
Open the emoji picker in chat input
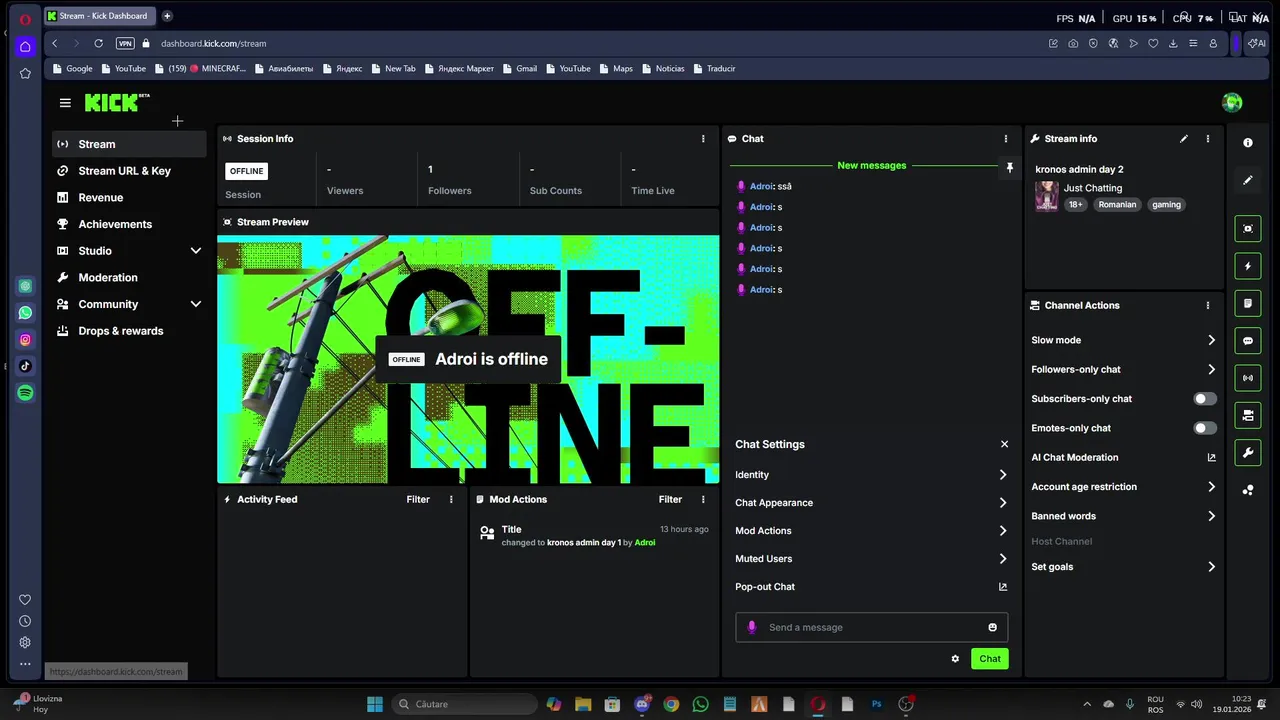pos(992,628)
